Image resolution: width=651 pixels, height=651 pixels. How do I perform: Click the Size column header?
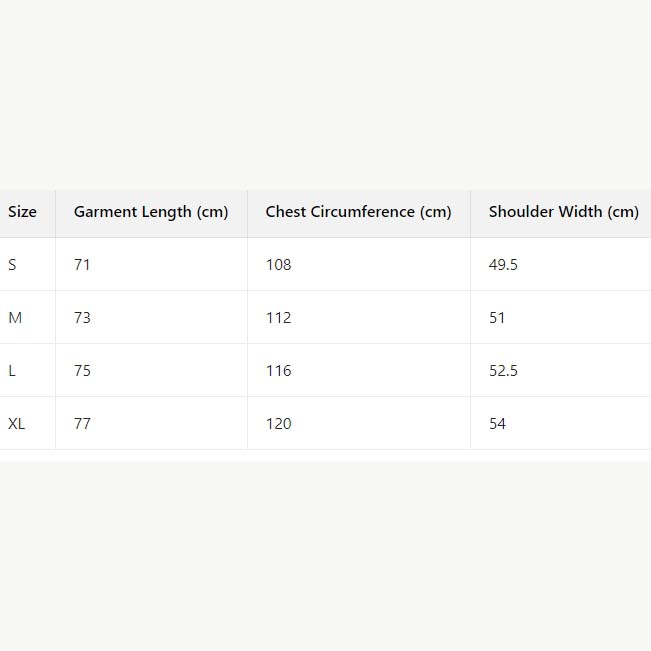22,212
